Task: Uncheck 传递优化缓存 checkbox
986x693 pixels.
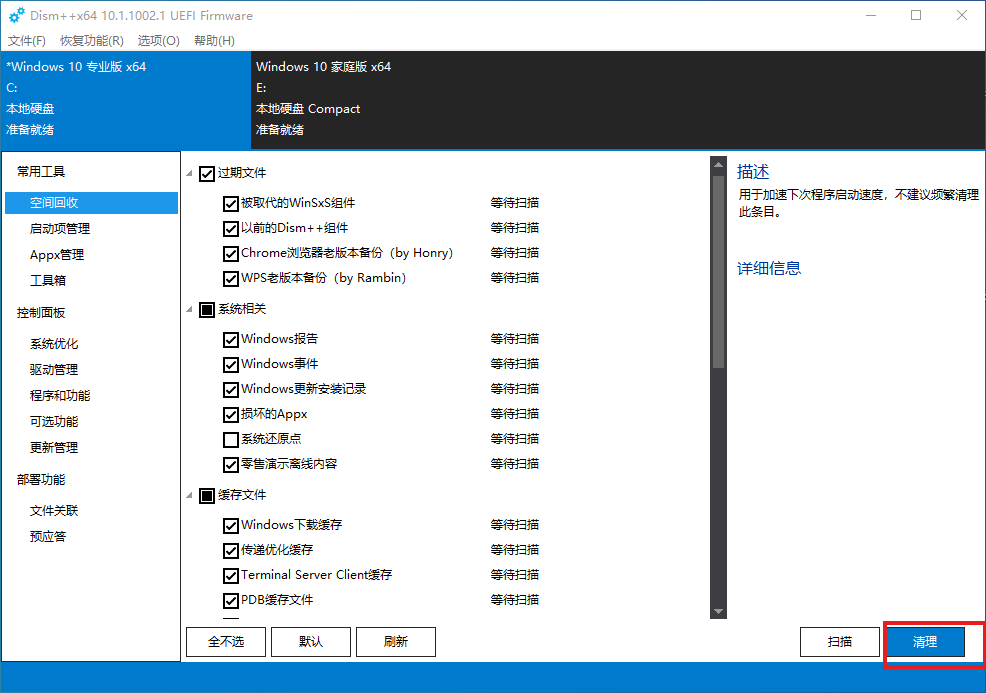Action: point(231,550)
